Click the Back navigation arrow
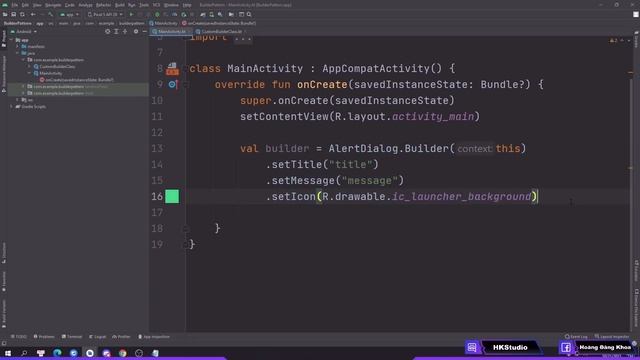Screen dimensions: 640x360 (33, 14)
